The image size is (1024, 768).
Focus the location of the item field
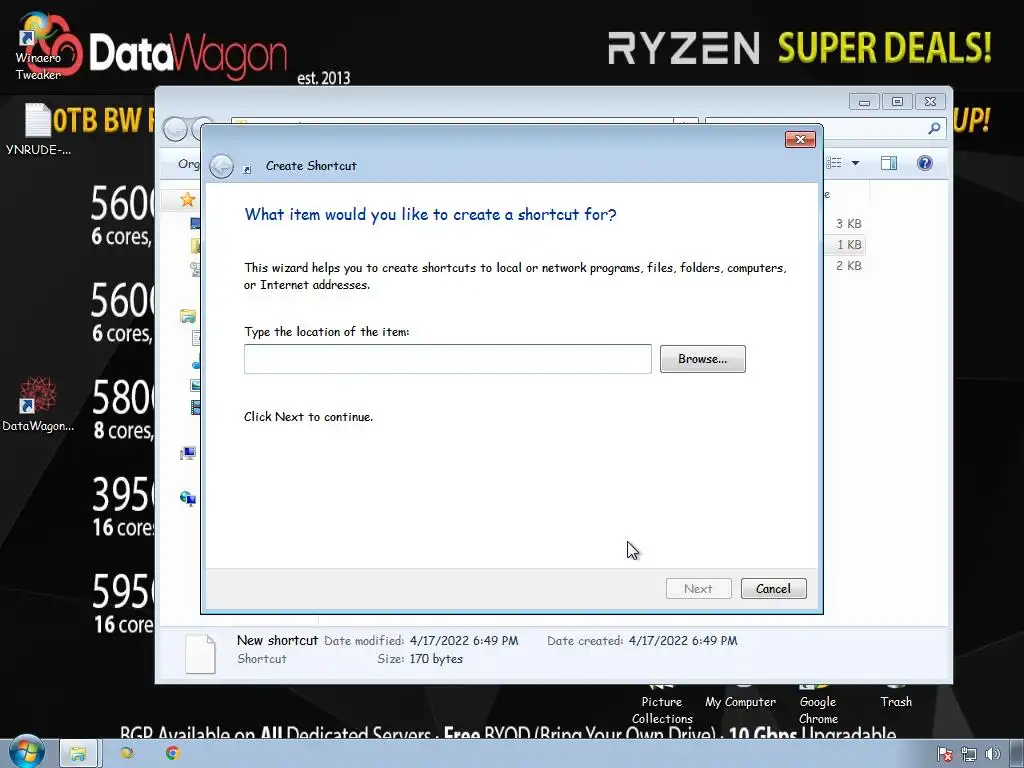[447, 359]
